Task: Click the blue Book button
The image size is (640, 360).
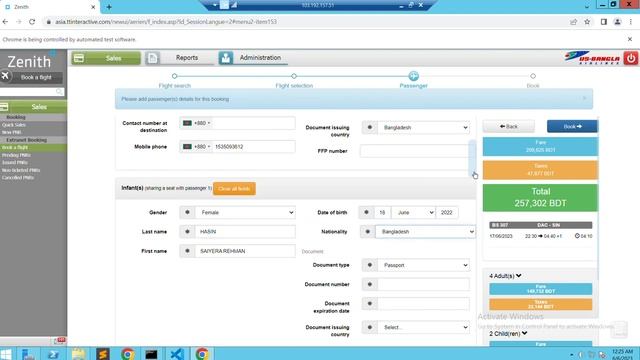Action: [x=572, y=127]
